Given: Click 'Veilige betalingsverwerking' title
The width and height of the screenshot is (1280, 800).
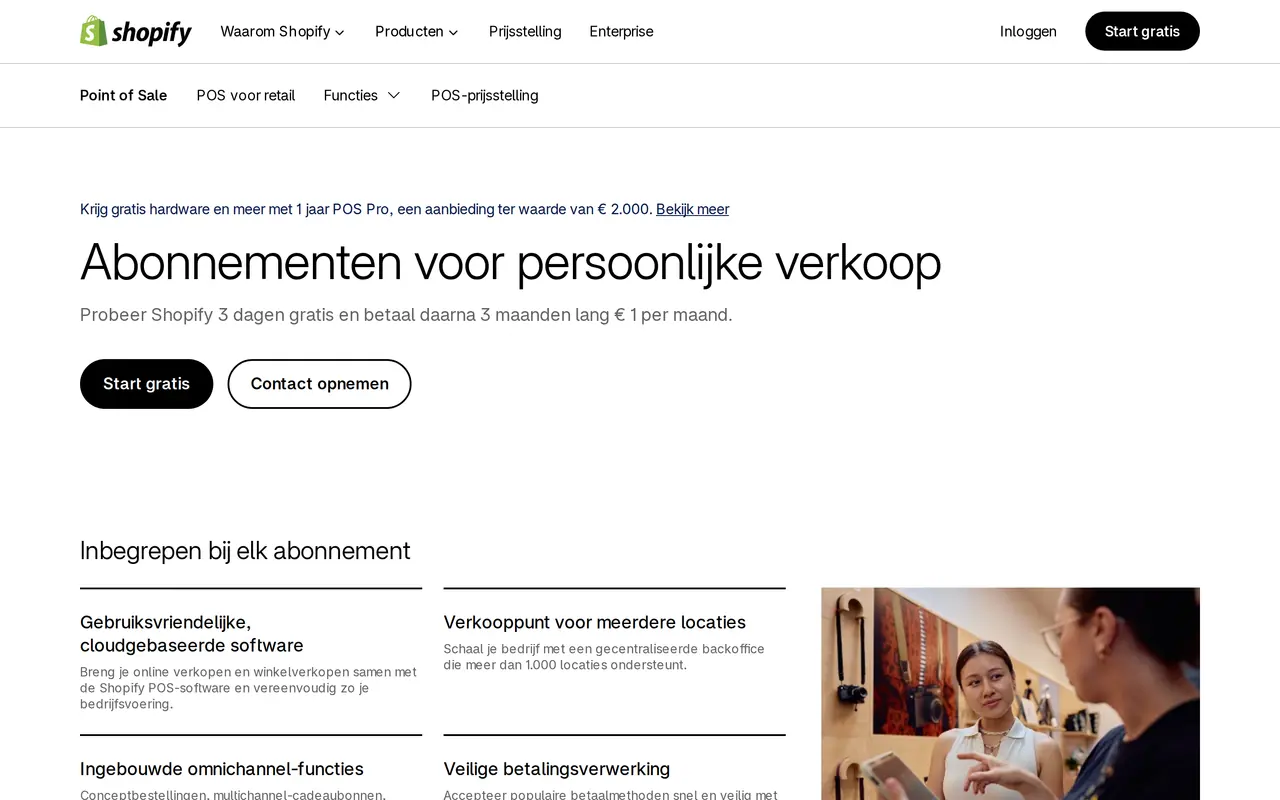Looking at the screenshot, I should [x=557, y=769].
